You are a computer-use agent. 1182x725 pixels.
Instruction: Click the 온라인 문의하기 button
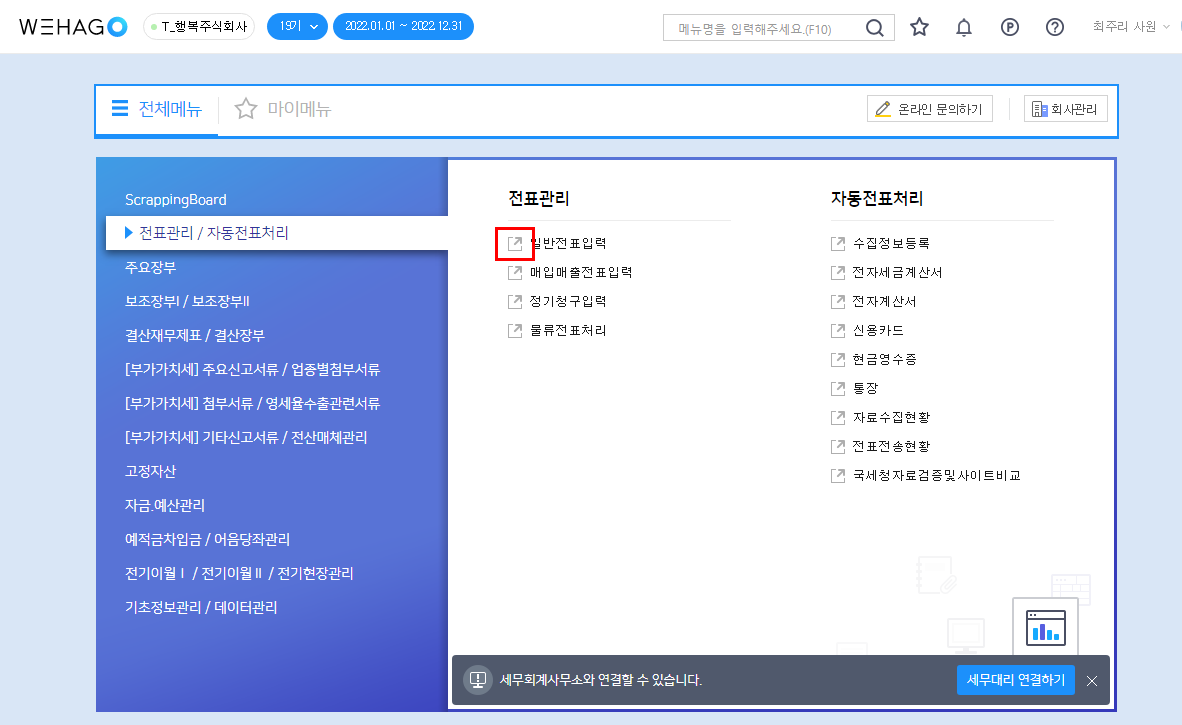pyautogui.click(x=929, y=109)
